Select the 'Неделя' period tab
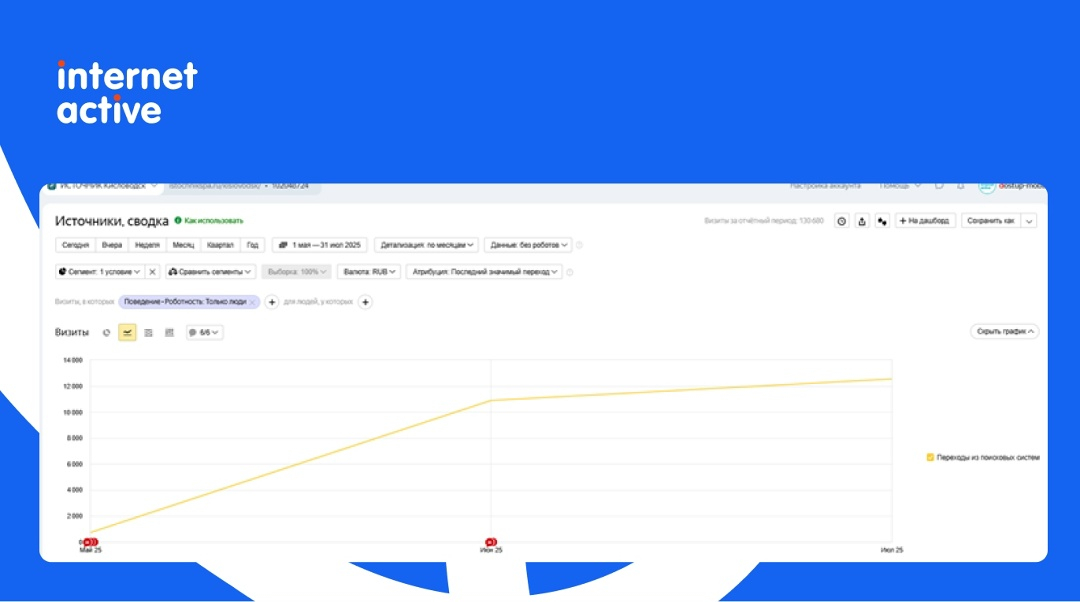The height and width of the screenshot is (602, 1080). 147,245
